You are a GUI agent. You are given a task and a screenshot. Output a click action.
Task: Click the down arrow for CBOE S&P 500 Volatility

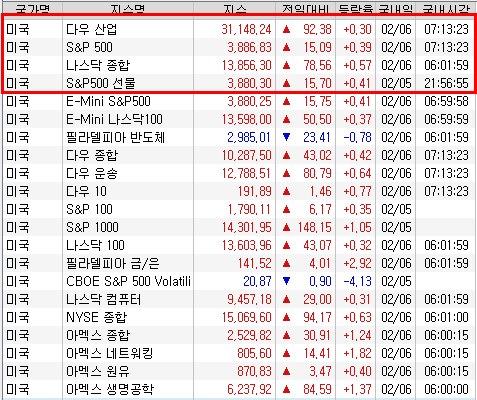(x=286, y=281)
